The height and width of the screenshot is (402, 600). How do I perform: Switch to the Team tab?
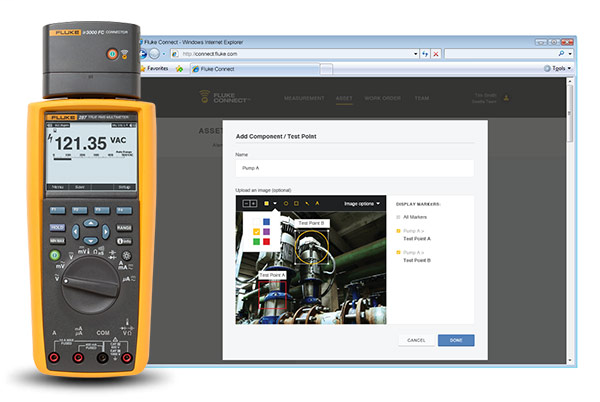pyautogui.click(x=422, y=98)
